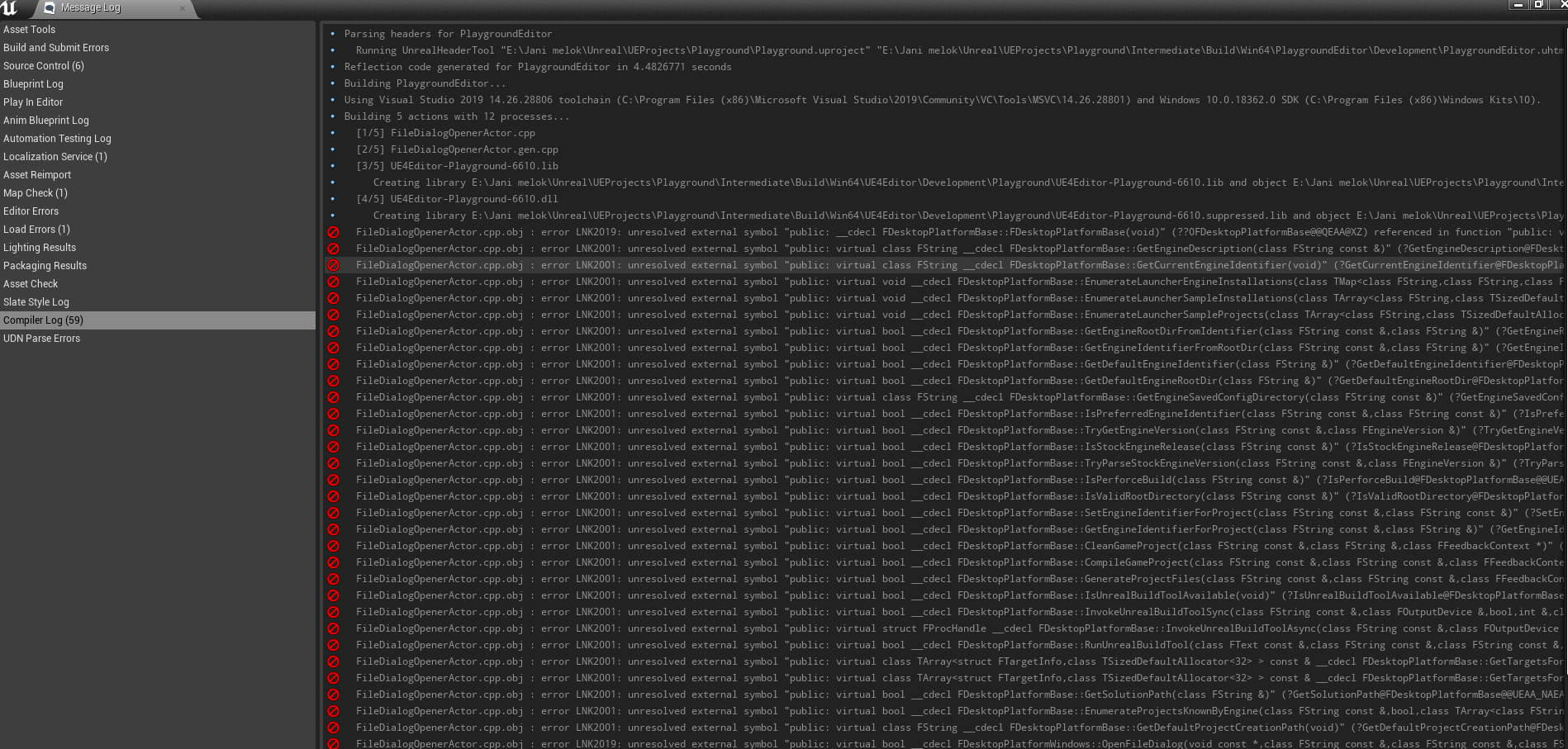Click error icon beside the GetEngineDescription error

coord(334,249)
